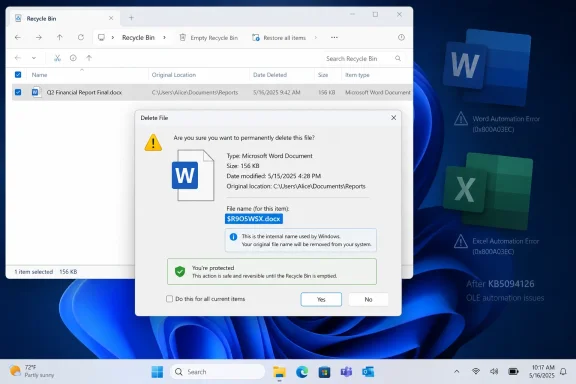Viewport: 576px width, 384px height.
Task: Click the yellow warning triangle icon
Action: point(153,143)
